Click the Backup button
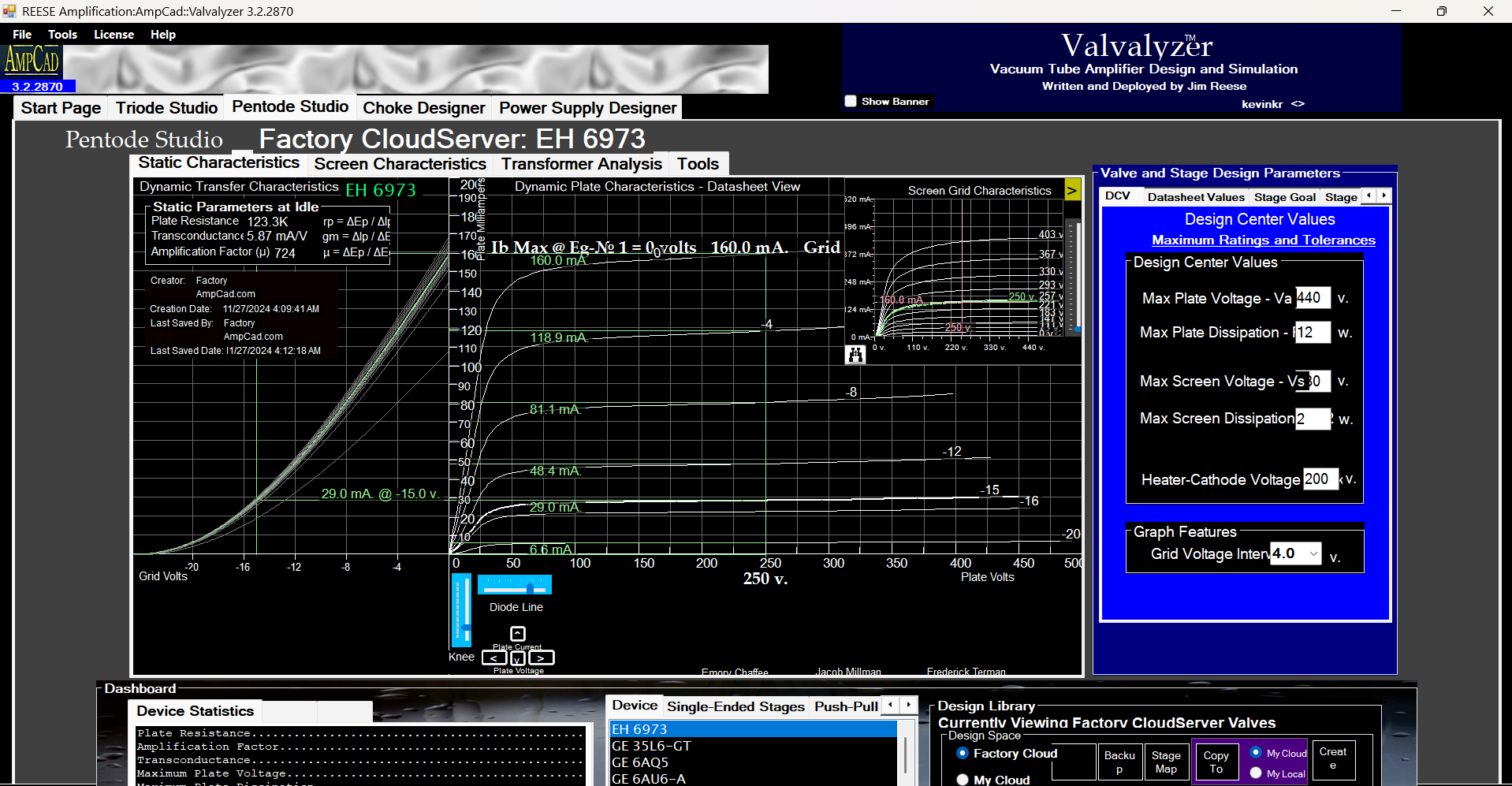This screenshot has height=786, width=1512. 1119,762
